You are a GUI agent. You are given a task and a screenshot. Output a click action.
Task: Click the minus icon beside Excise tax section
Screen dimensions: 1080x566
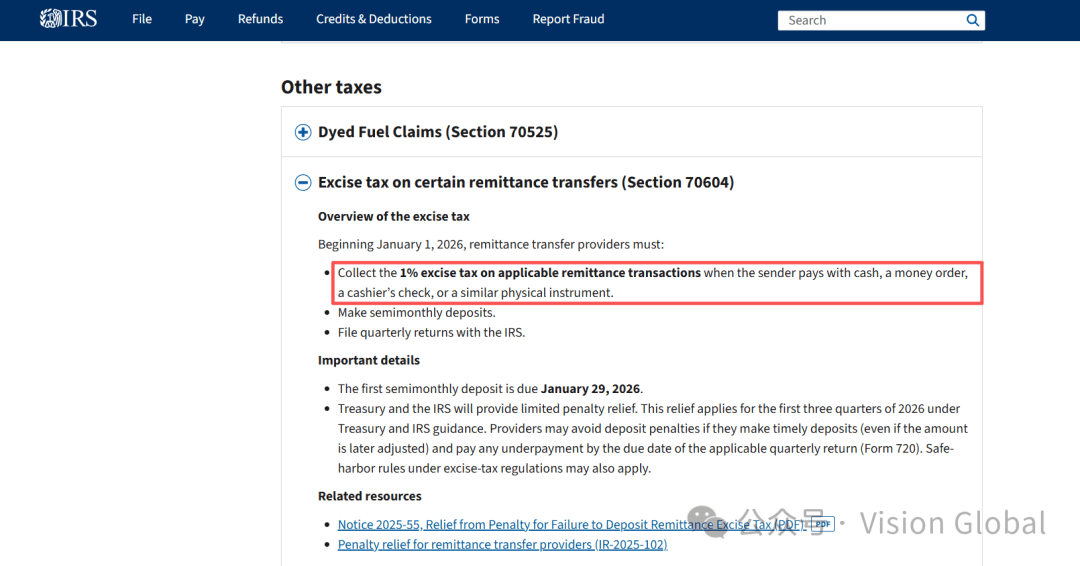pos(303,182)
